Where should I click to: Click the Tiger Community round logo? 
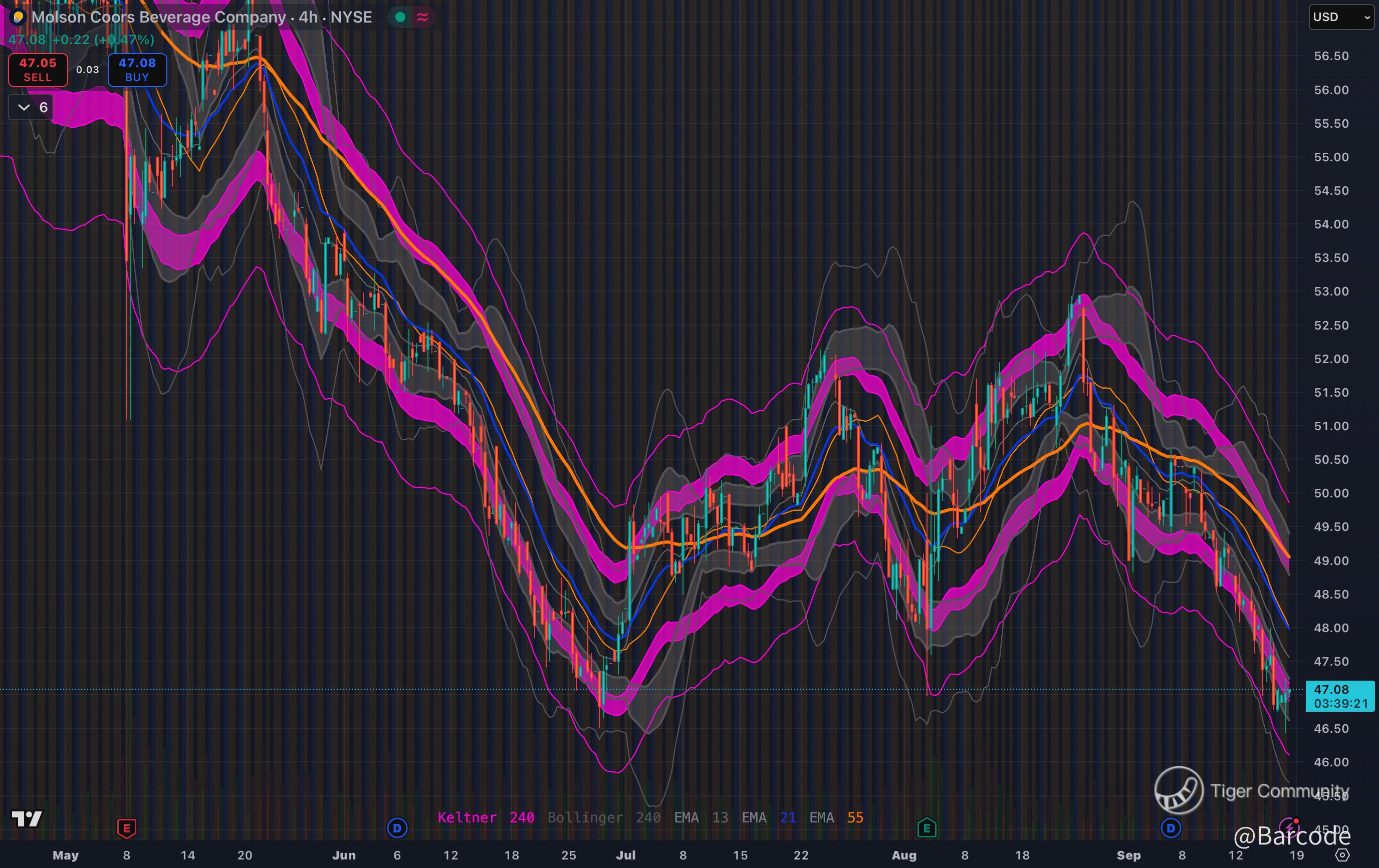coord(1179,790)
